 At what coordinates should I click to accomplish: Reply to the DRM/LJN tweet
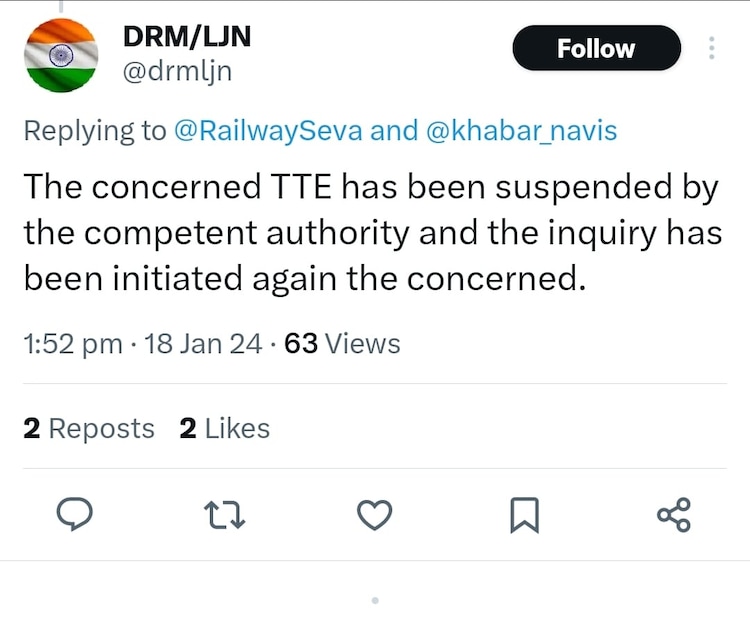point(72,514)
